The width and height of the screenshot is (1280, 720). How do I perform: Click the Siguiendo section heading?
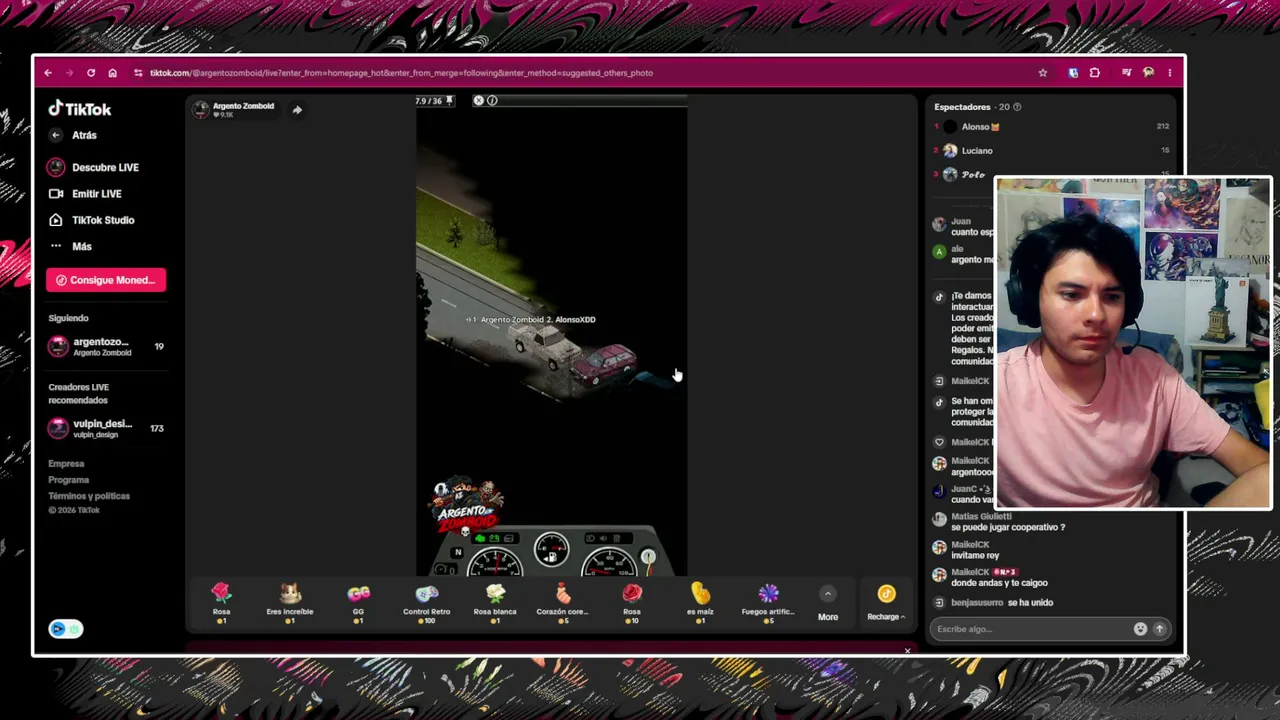click(68, 318)
